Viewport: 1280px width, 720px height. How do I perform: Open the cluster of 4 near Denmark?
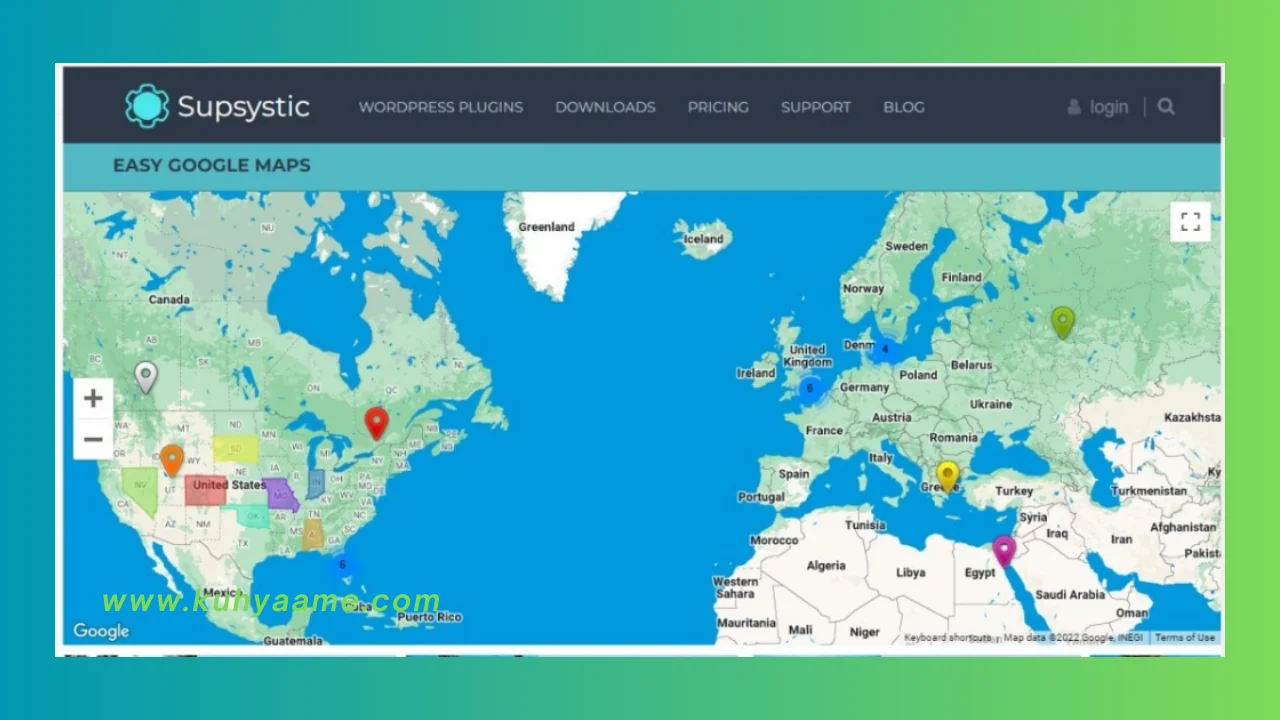[884, 349]
